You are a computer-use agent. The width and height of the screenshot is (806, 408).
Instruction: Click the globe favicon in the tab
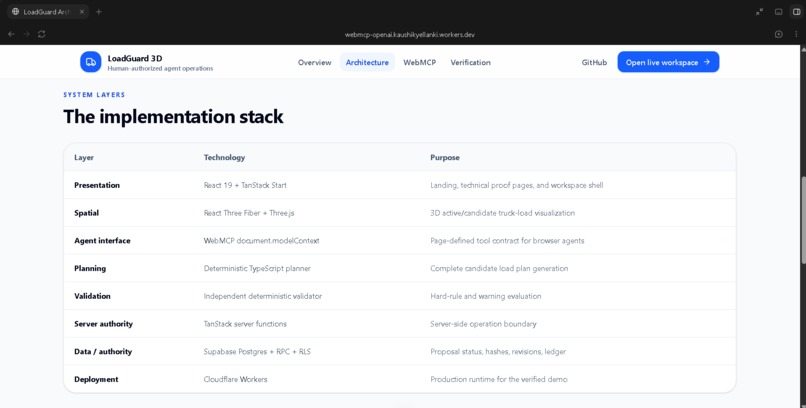coord(15,12)
